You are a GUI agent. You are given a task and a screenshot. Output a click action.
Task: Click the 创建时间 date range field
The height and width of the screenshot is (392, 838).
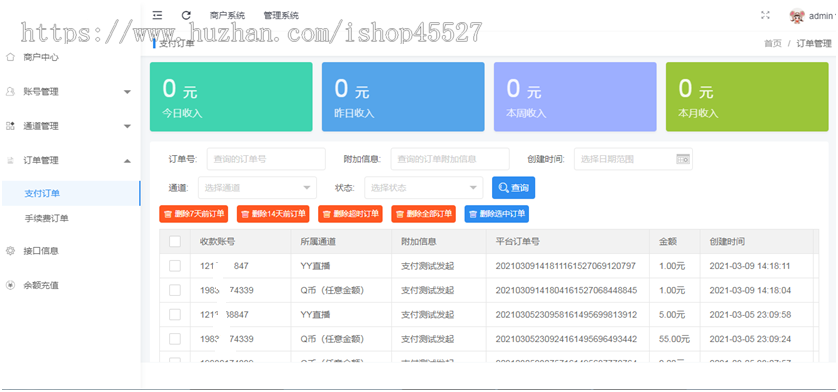[633, 159]
